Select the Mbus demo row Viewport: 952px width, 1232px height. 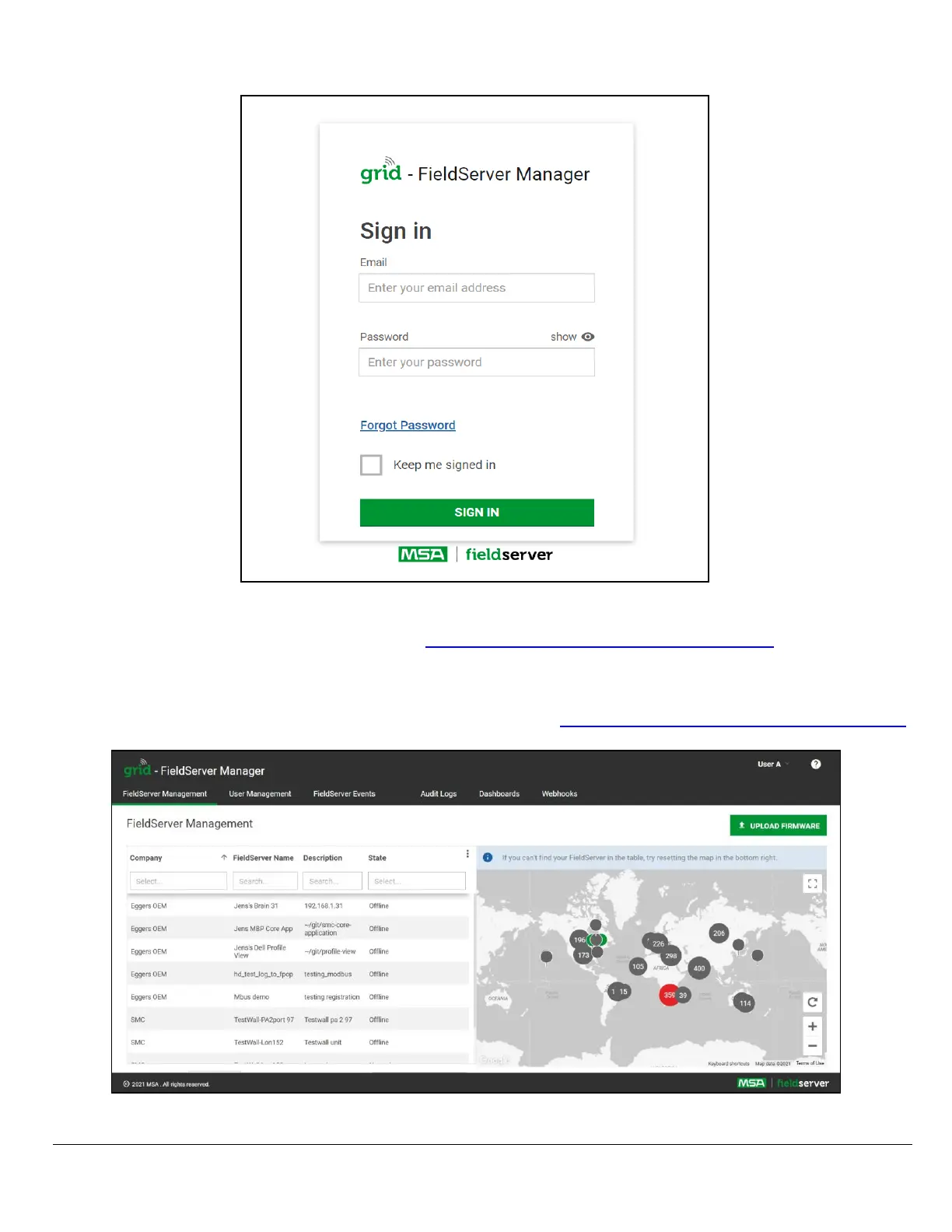point(299,997)
